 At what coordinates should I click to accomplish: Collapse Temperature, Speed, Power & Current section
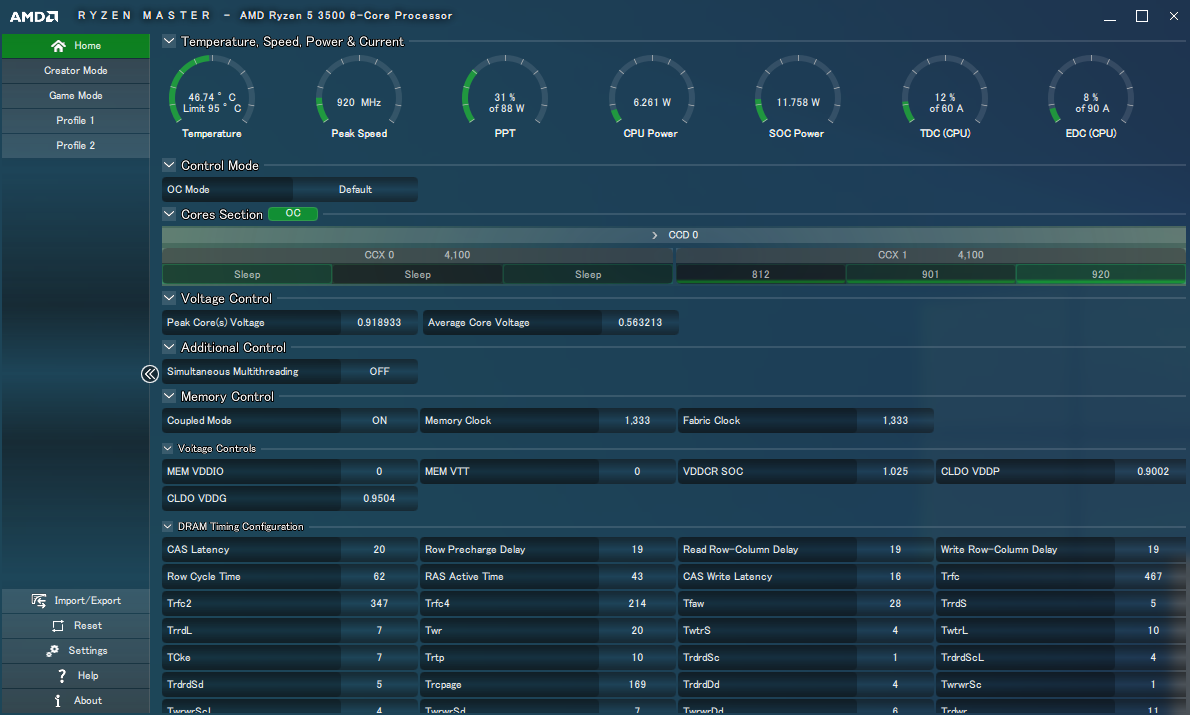169,42
